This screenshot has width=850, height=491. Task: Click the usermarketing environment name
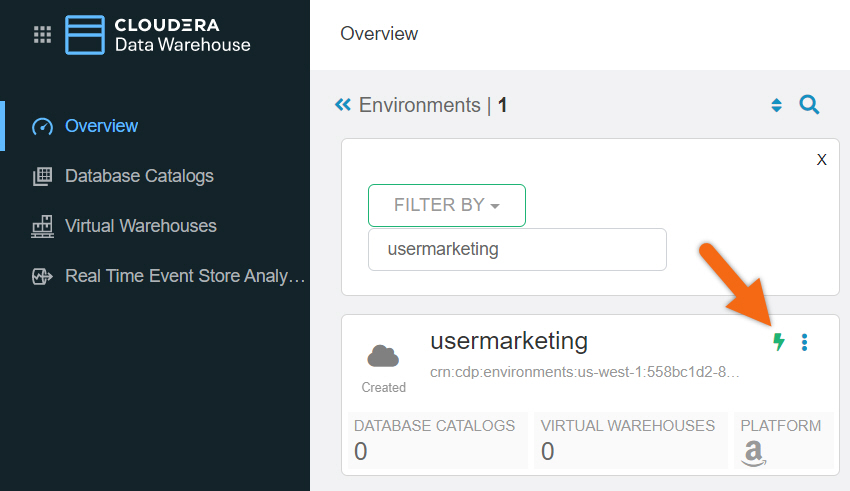[509, 341]
